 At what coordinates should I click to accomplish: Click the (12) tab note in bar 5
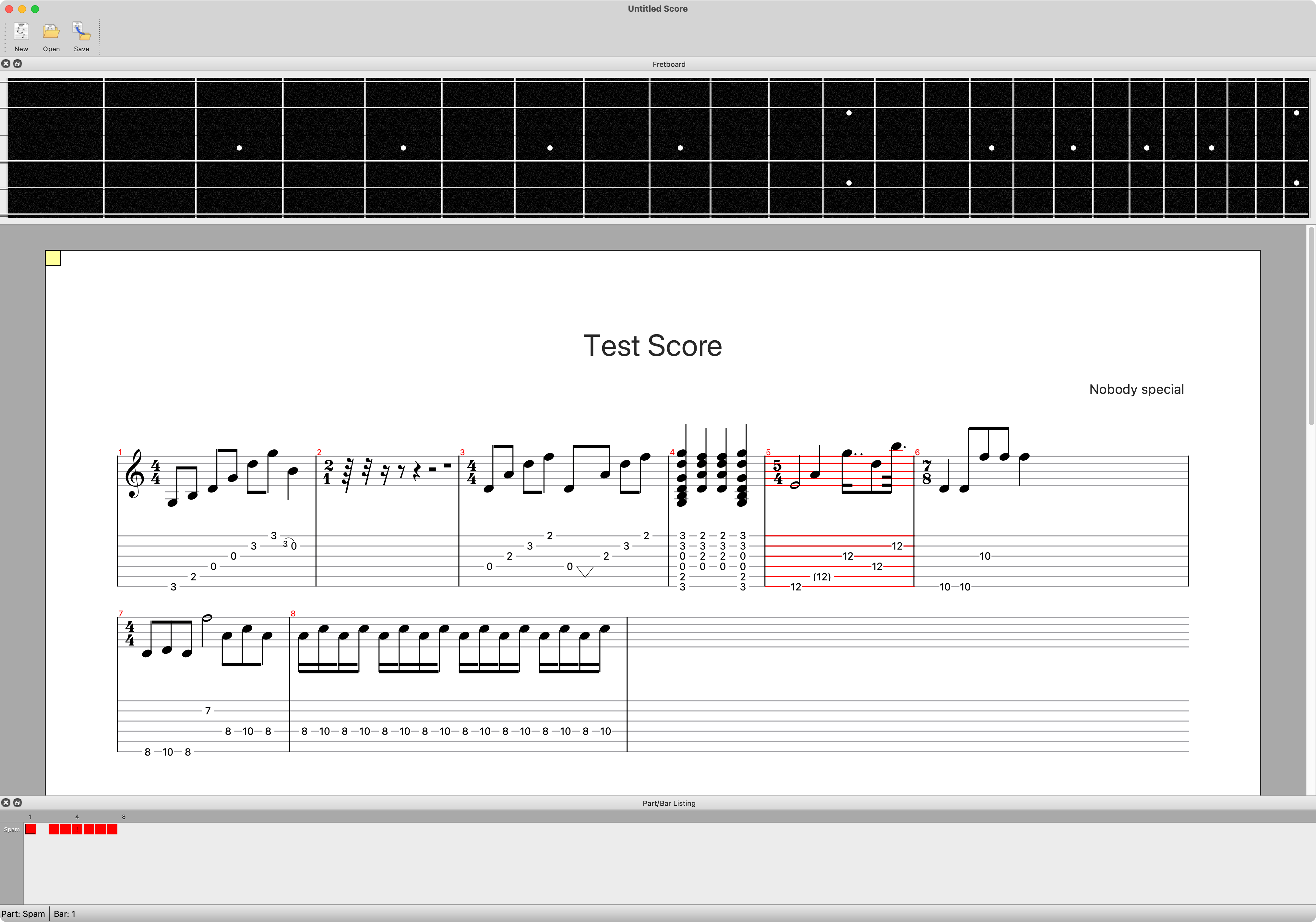[821, 577]
